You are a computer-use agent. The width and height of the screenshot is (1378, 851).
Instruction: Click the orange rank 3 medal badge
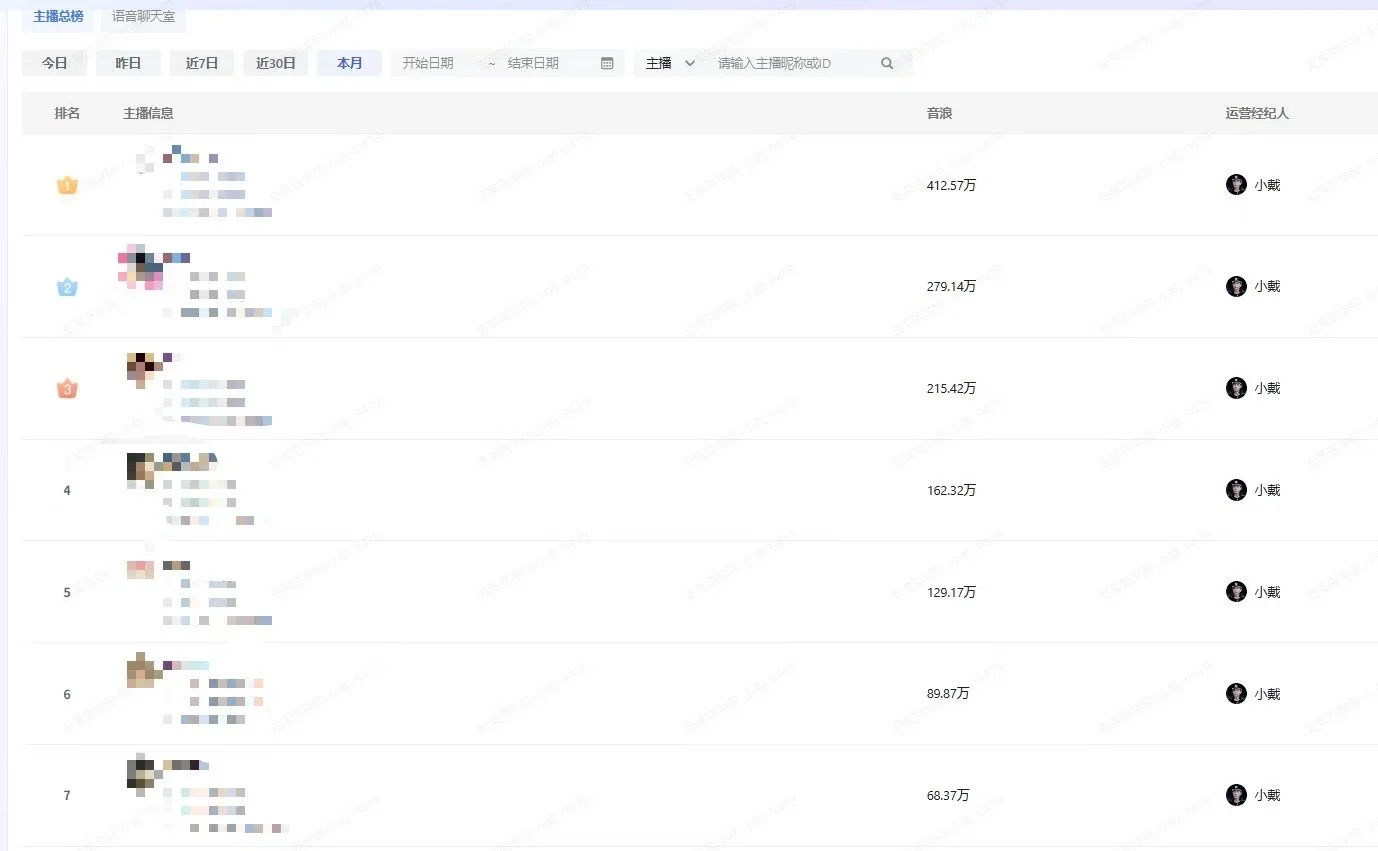click(x=66, y=388)
